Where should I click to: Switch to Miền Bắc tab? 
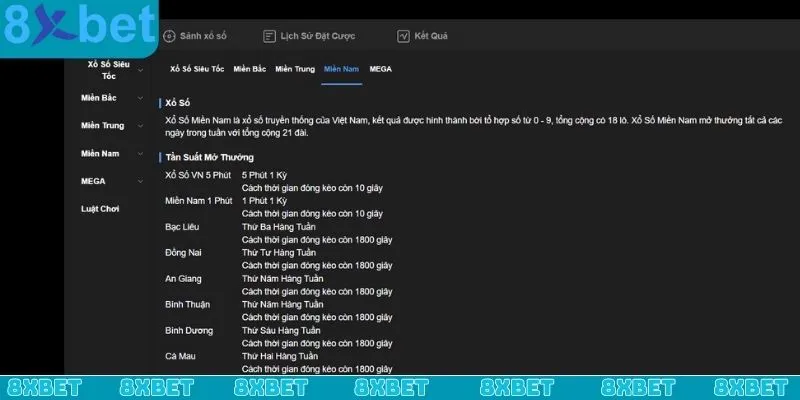click(x=249, y=69)
